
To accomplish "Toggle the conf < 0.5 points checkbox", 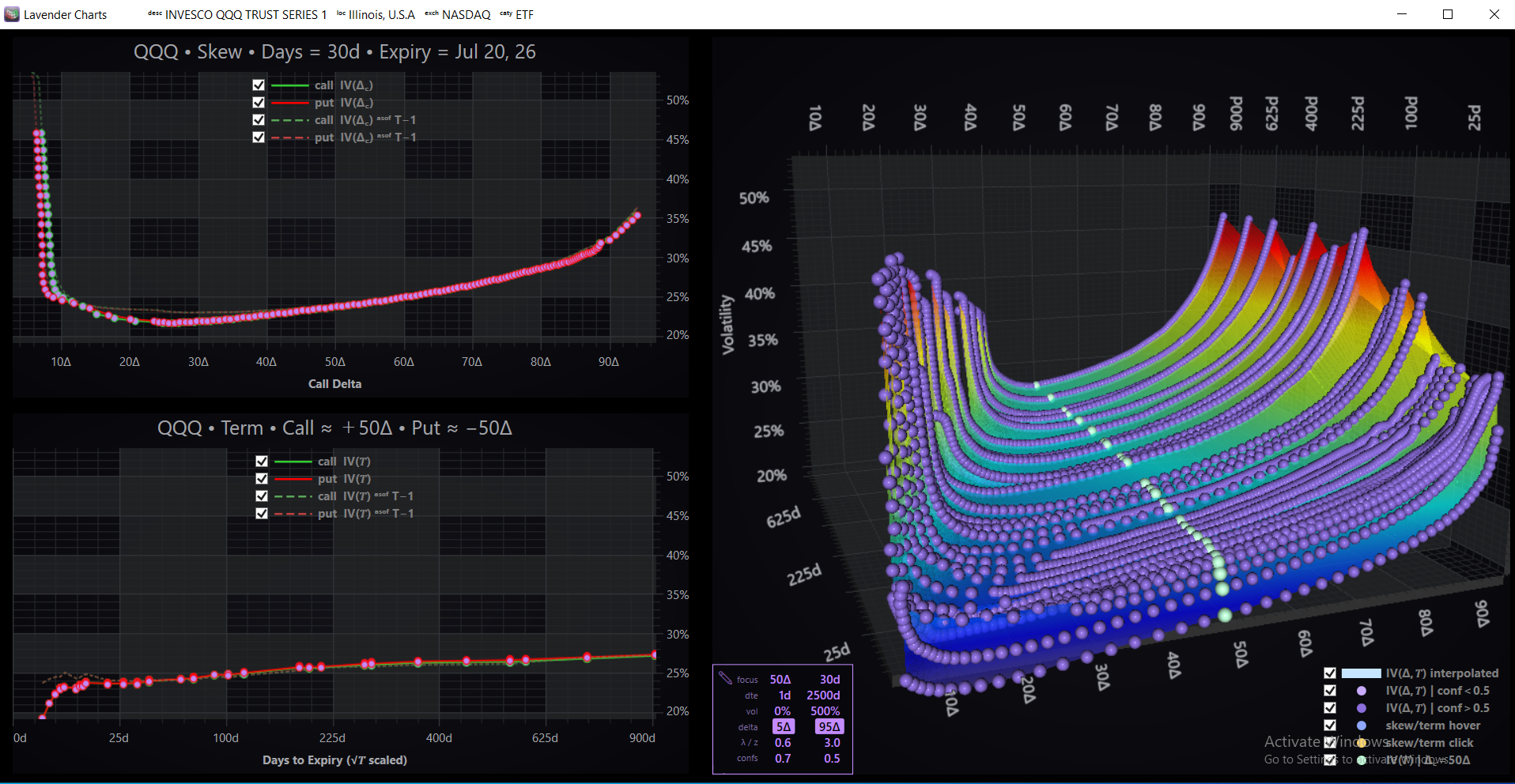I will point(1330,691).
